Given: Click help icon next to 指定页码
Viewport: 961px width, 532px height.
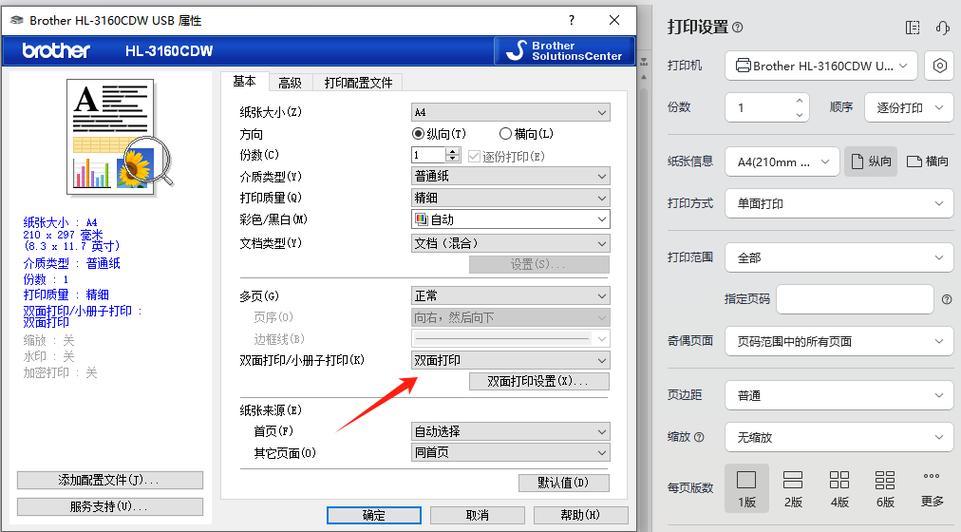Looking at the screenshot, I should [946, 299].
